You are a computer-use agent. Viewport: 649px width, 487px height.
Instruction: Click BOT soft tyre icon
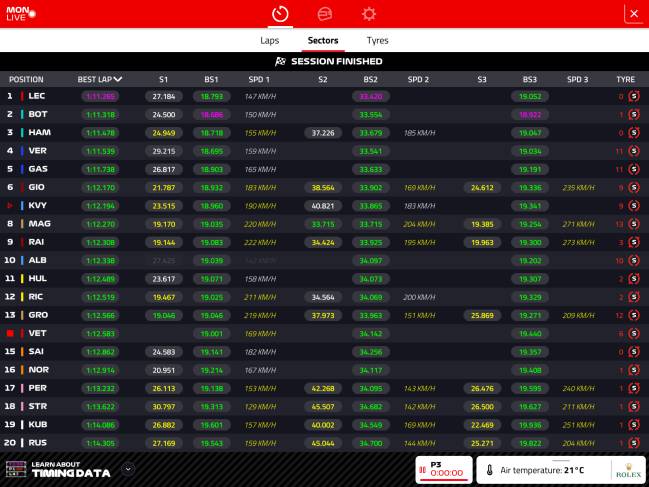pos(634,115)
